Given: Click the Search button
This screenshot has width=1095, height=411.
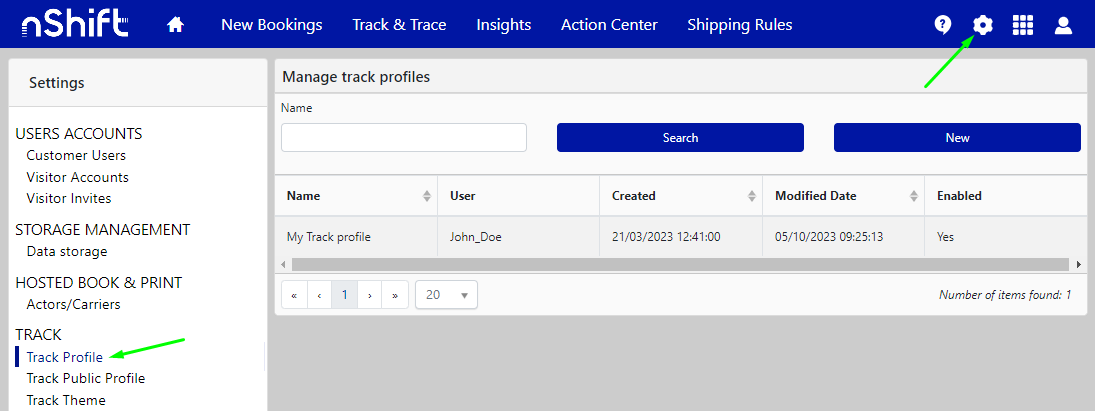Looking at the screenshot, I should click(x=680, y=138).
